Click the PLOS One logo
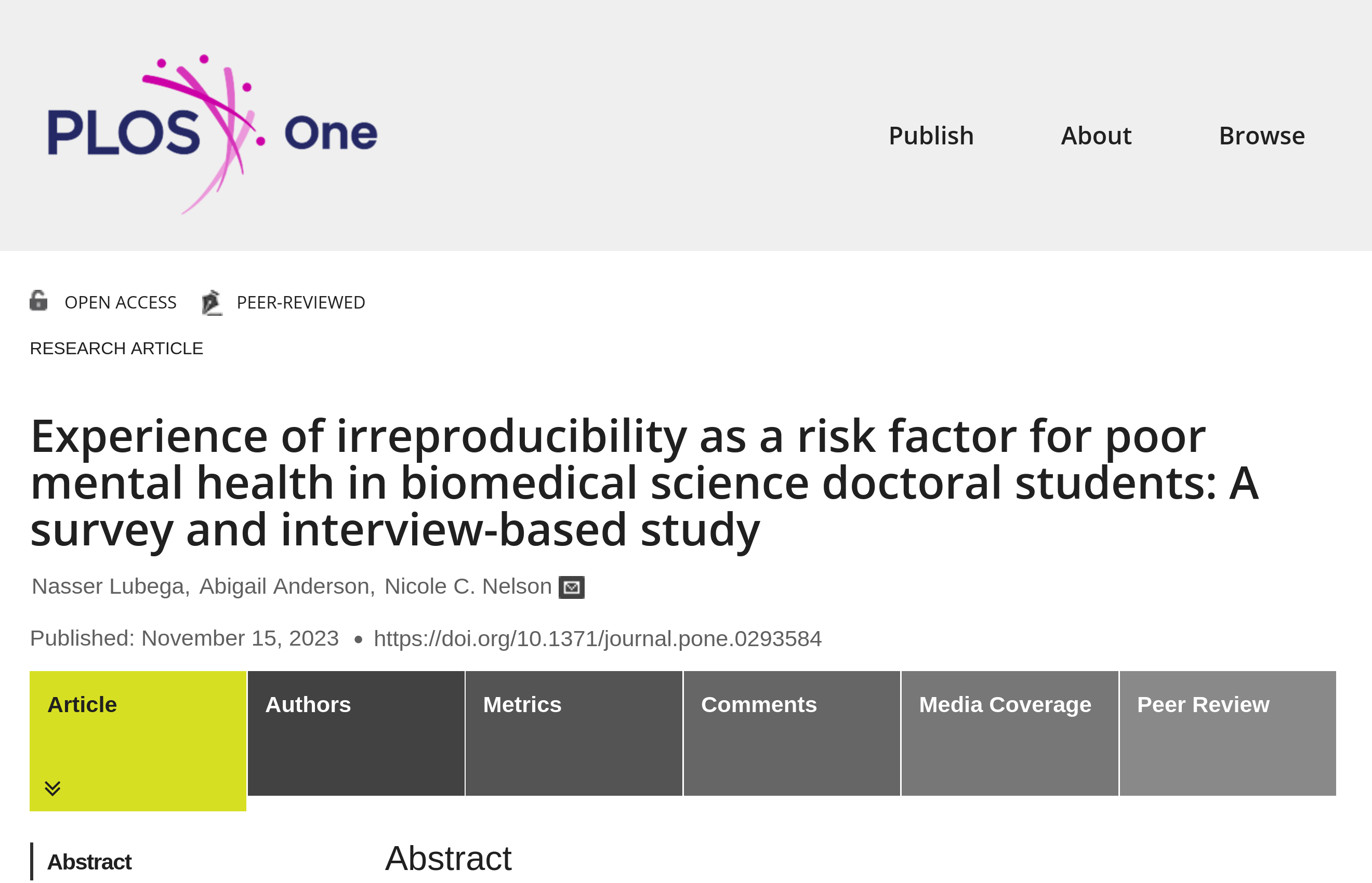This screenshot has height=883, width=1372. click(x=212, y=134)
